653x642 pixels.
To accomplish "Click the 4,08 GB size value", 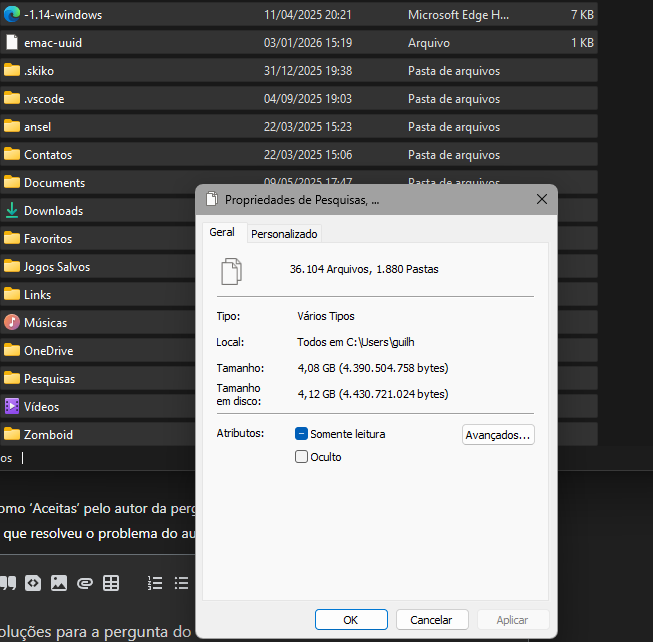I will [373, 368].
